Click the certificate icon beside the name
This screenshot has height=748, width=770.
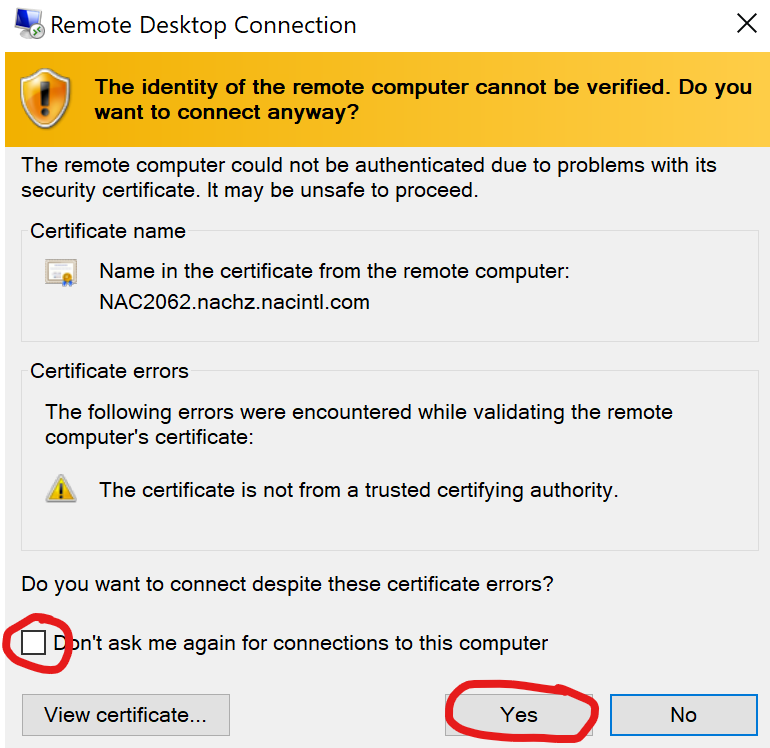(x=61, y=272)
